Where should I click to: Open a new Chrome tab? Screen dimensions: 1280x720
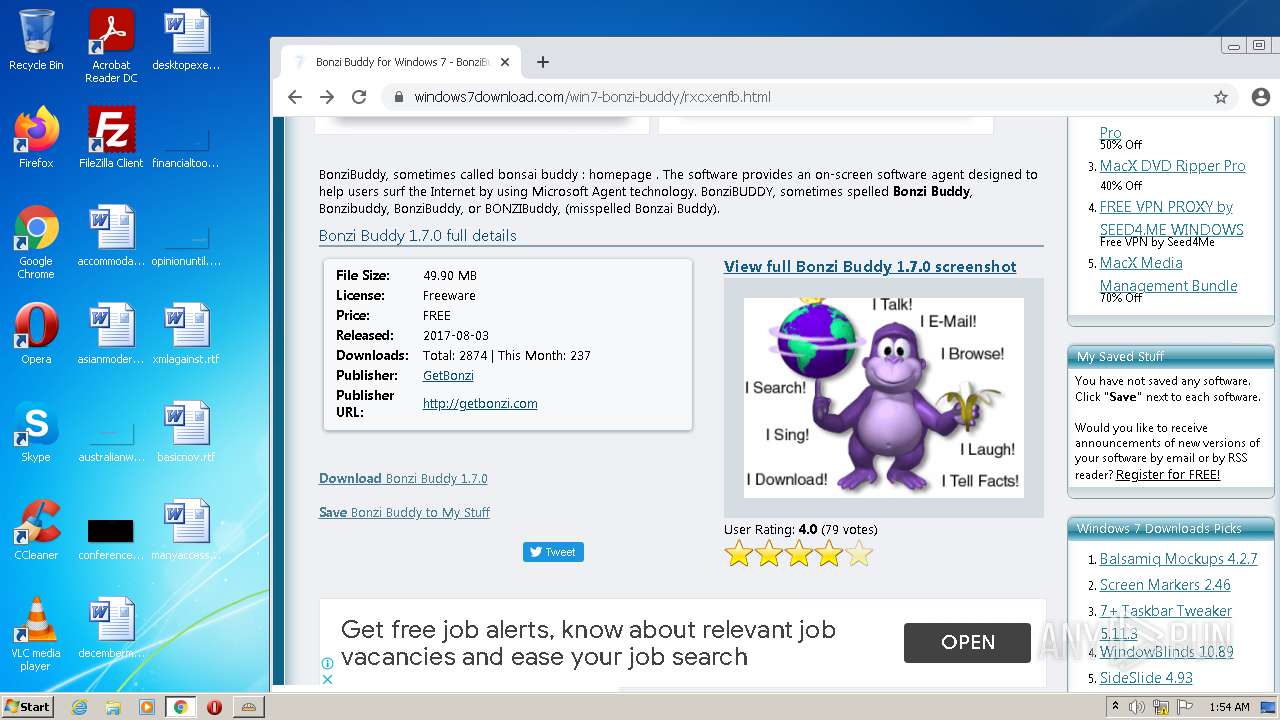click(x=543, y=62)
